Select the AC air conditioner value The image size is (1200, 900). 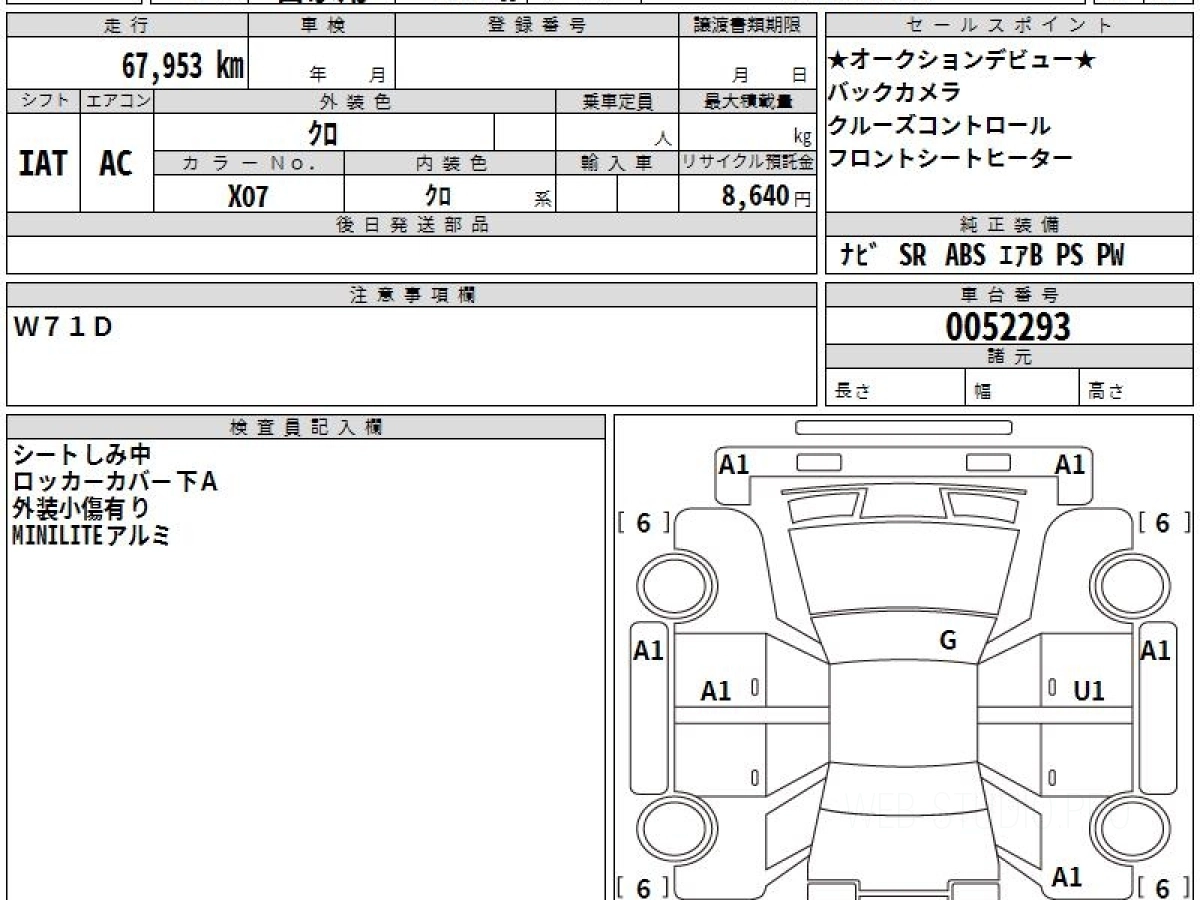(x=116, y=163)
